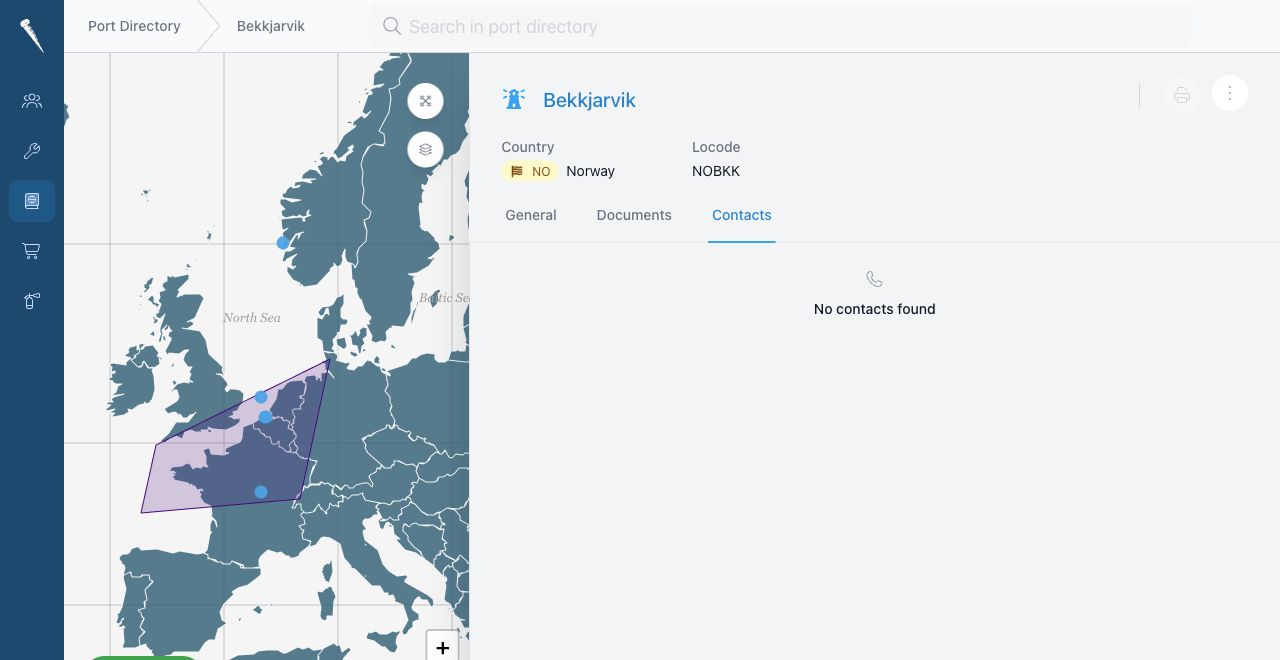Open the three-dot more options menu
Screen dimensions: 1280x660
[x=1230, y=93]
